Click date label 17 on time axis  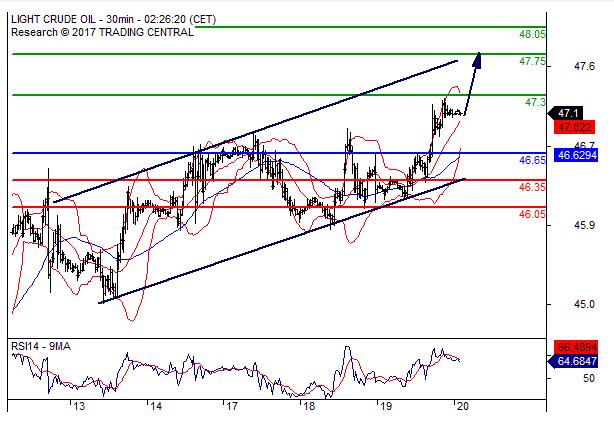pyautogui.click(x=232, y=406)
